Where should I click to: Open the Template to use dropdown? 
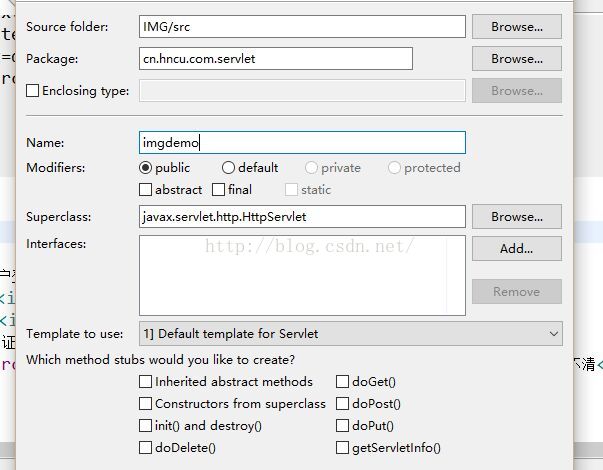tap(350, 333)
